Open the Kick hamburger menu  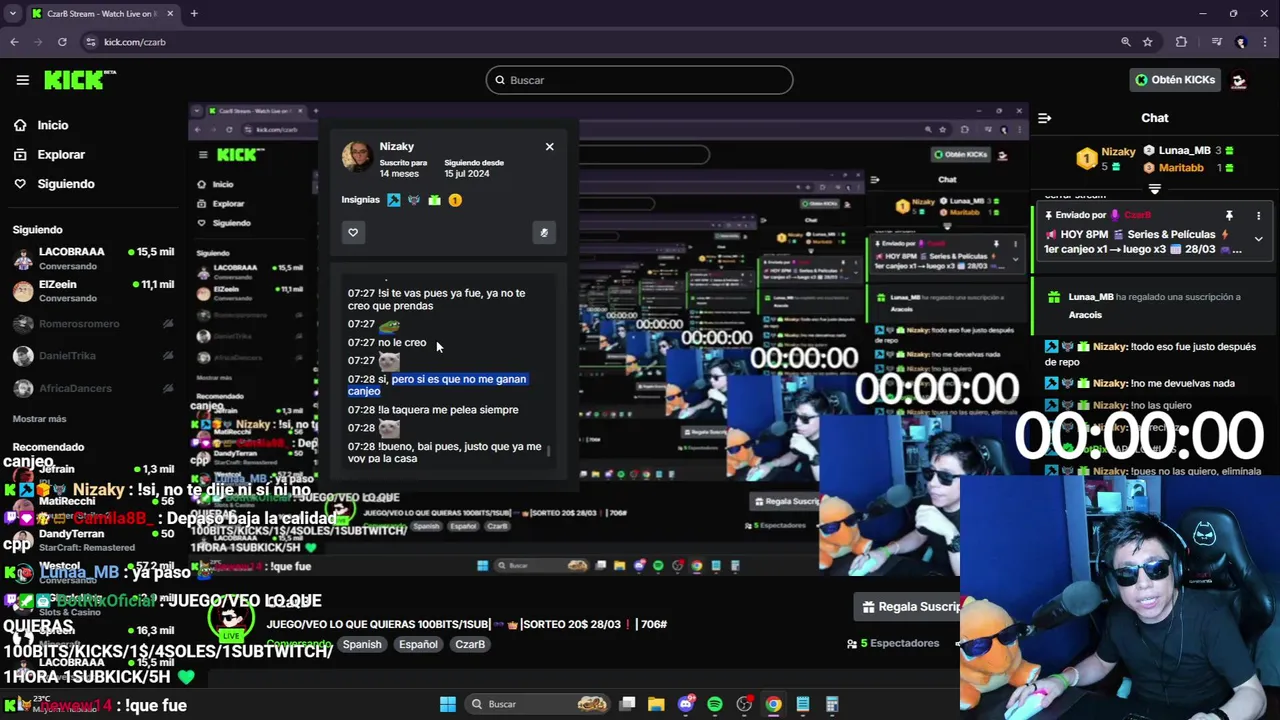tap(22, 80)
